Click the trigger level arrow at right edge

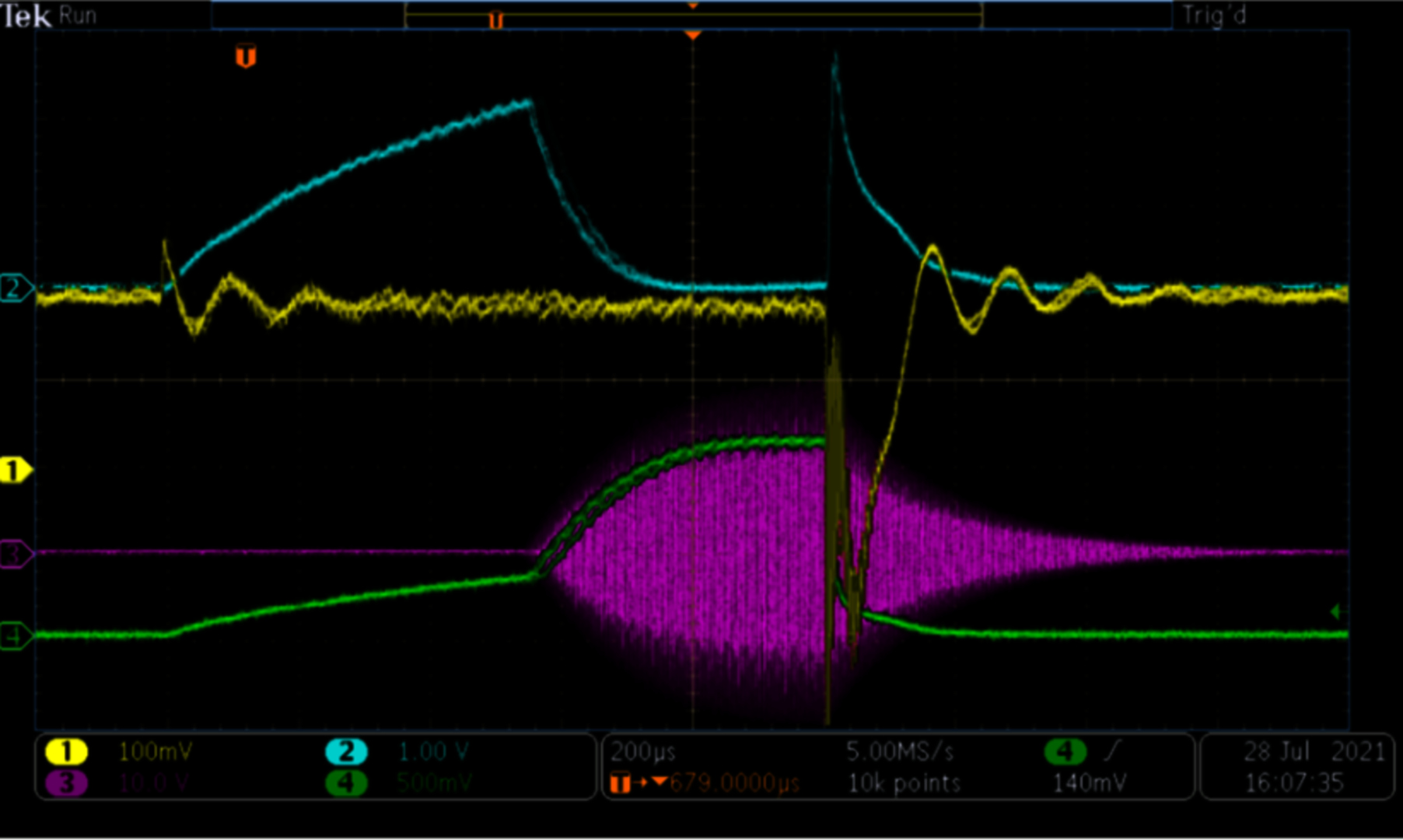[x=1335, y=612]
